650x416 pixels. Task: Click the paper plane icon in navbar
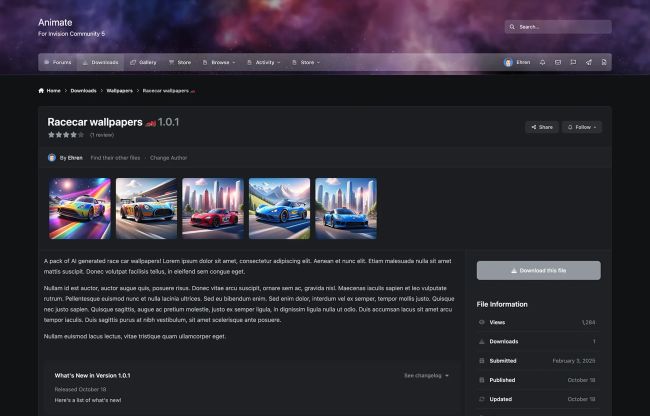point(589,62)
